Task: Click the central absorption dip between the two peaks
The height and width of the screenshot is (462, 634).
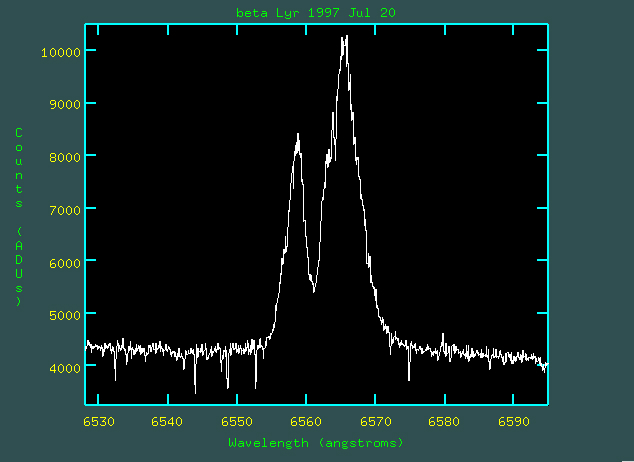Action: (314, 288)
